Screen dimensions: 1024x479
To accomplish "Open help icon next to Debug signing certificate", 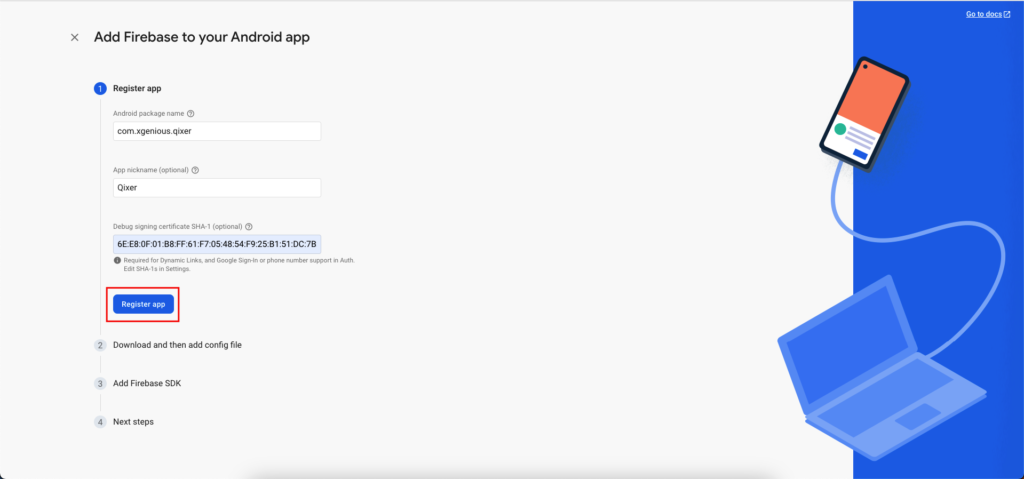I will (249, 227).
